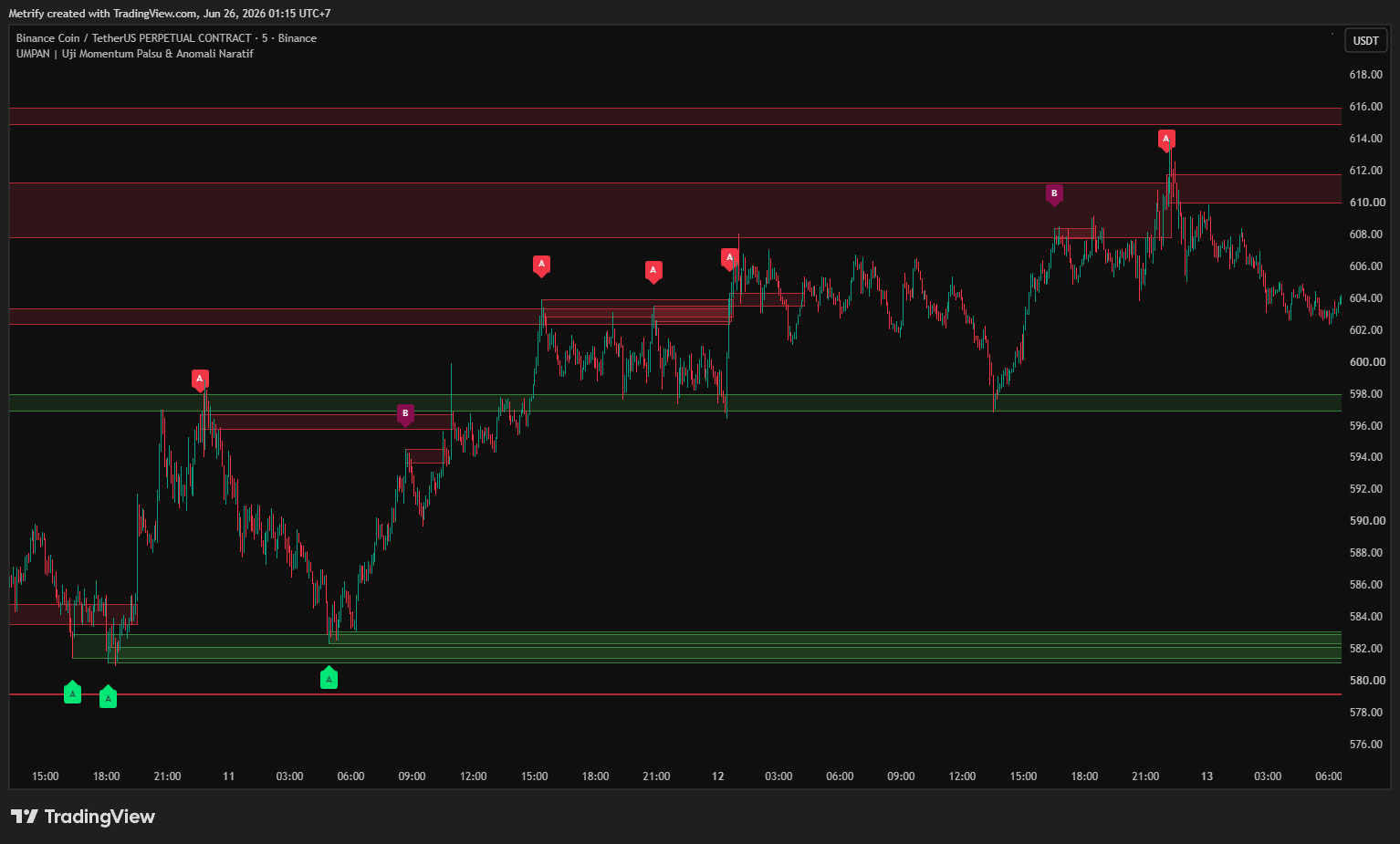
Task: Click the red A marker near 599 before date 11
Action: tap(200, 380)
